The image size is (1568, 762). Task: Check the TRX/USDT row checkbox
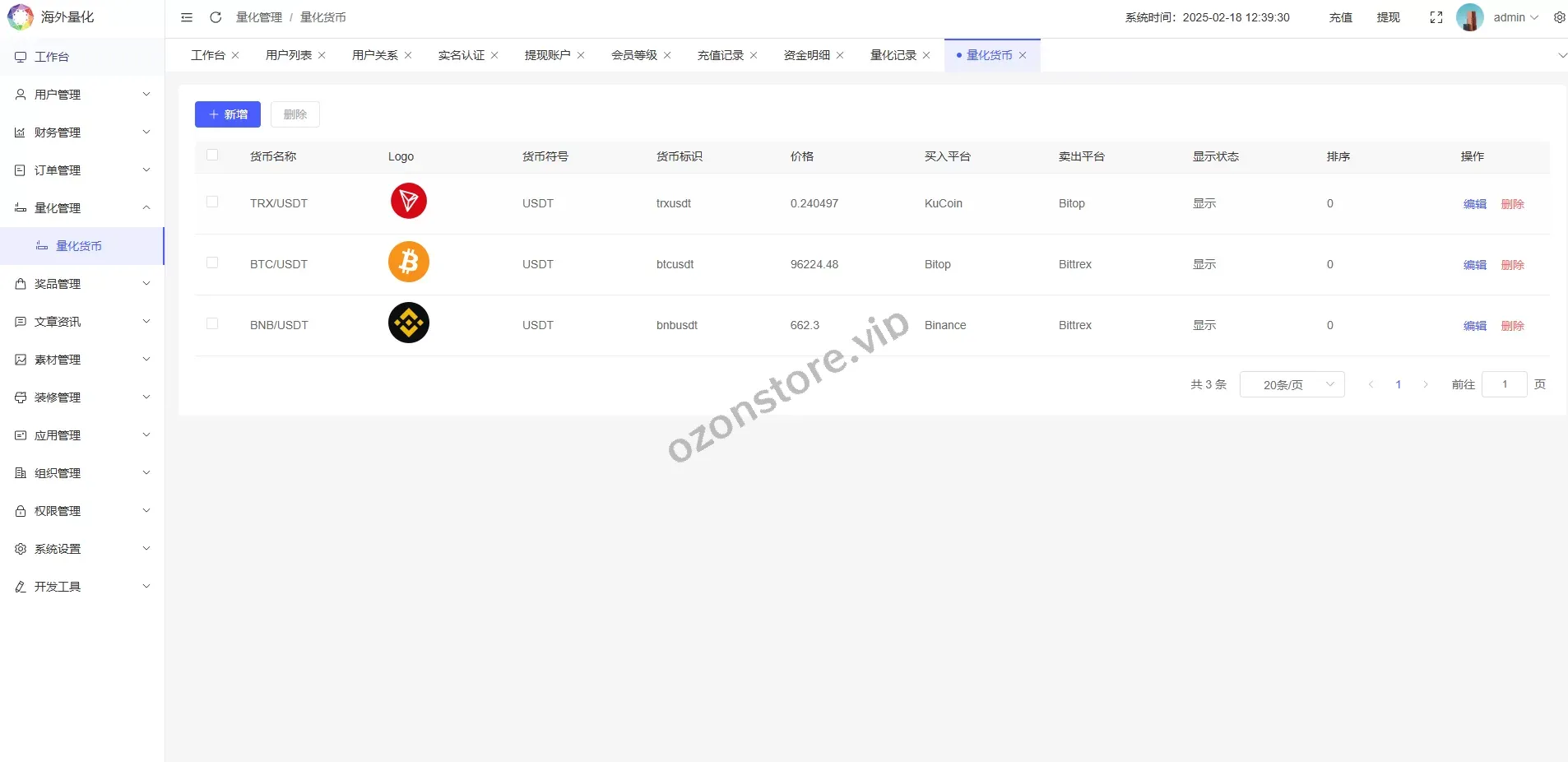click(212, 202)
